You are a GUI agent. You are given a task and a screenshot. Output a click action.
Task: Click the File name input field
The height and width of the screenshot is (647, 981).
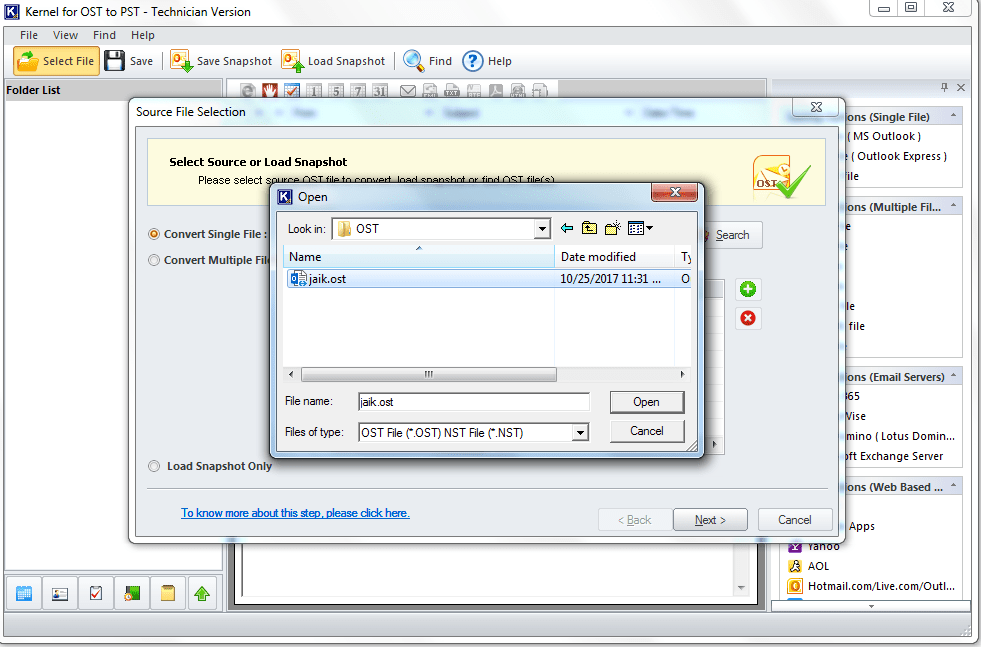(x=474, y=402)
